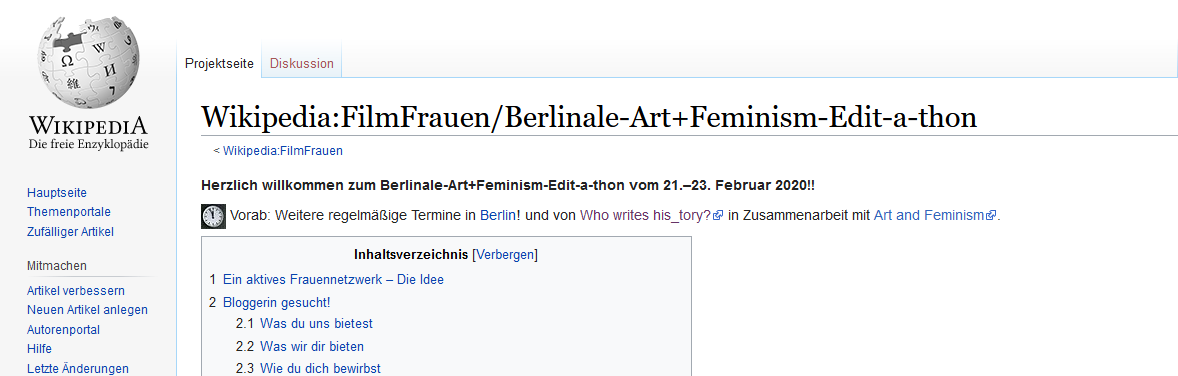Open the Berlin link
1178x376 pixels.
[x=498, y=216]
